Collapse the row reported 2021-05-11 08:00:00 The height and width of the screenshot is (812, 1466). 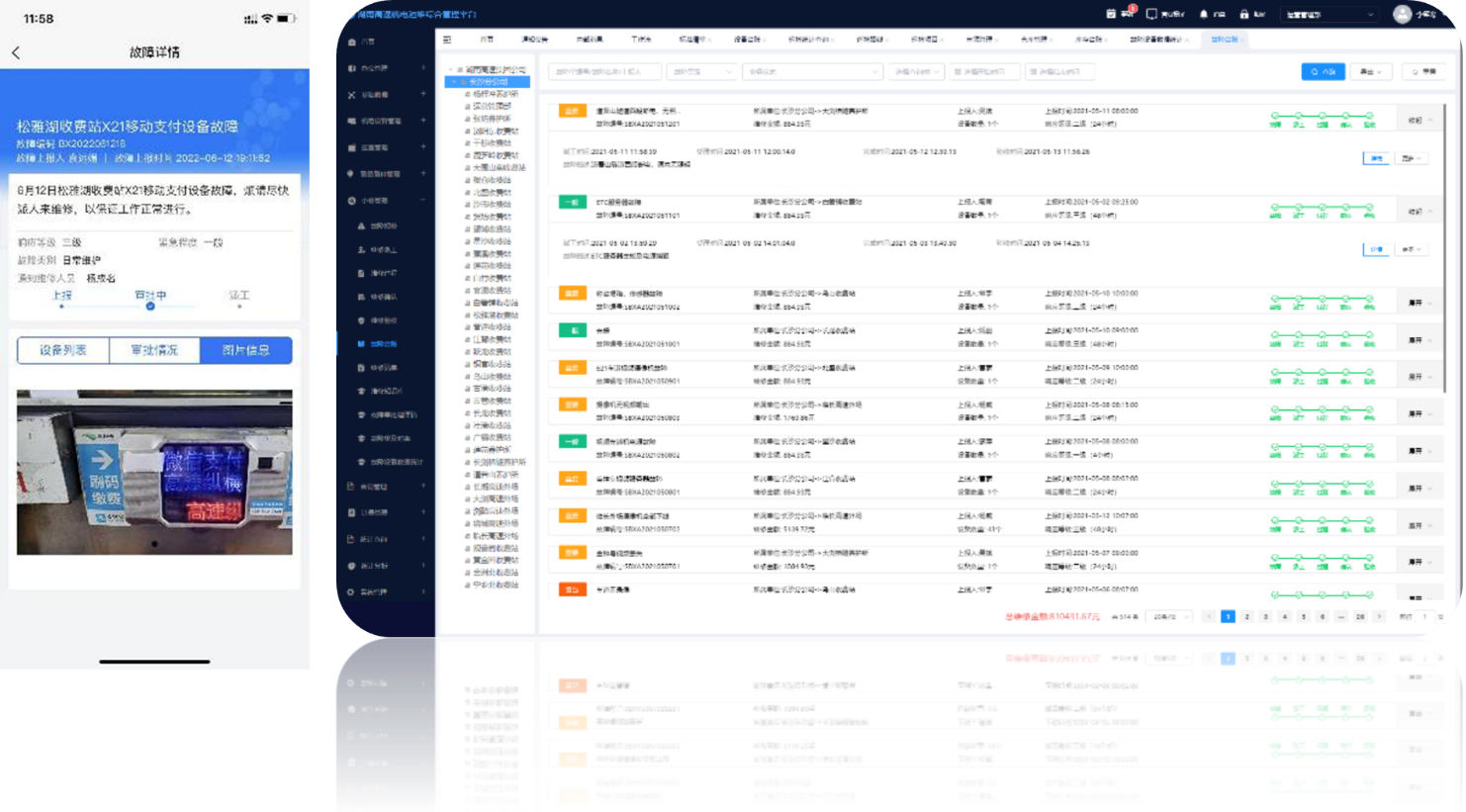[x=1420, y=121]
